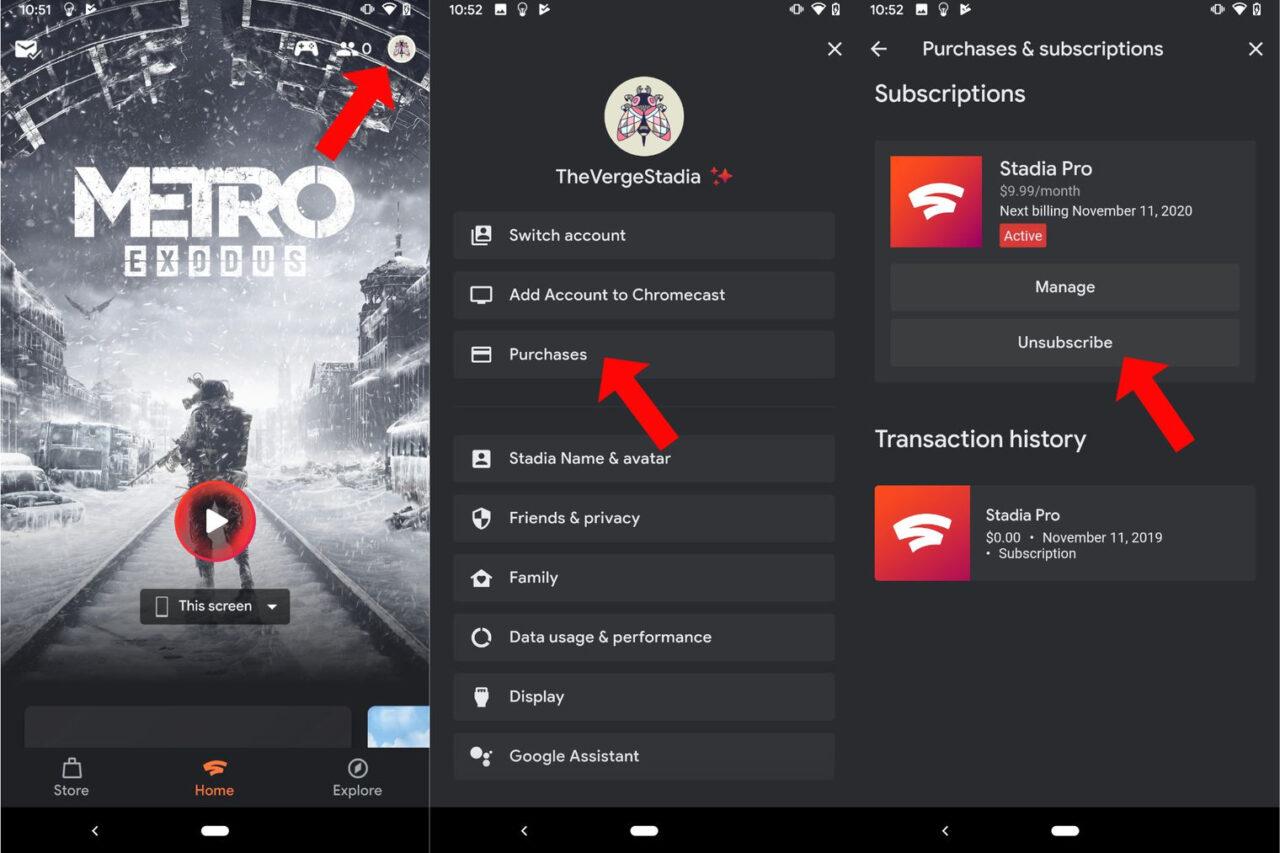Screen dimensions: 1280x853
Task: Open the messages inbox icon on Stadia home
Action: click(26, 49)
